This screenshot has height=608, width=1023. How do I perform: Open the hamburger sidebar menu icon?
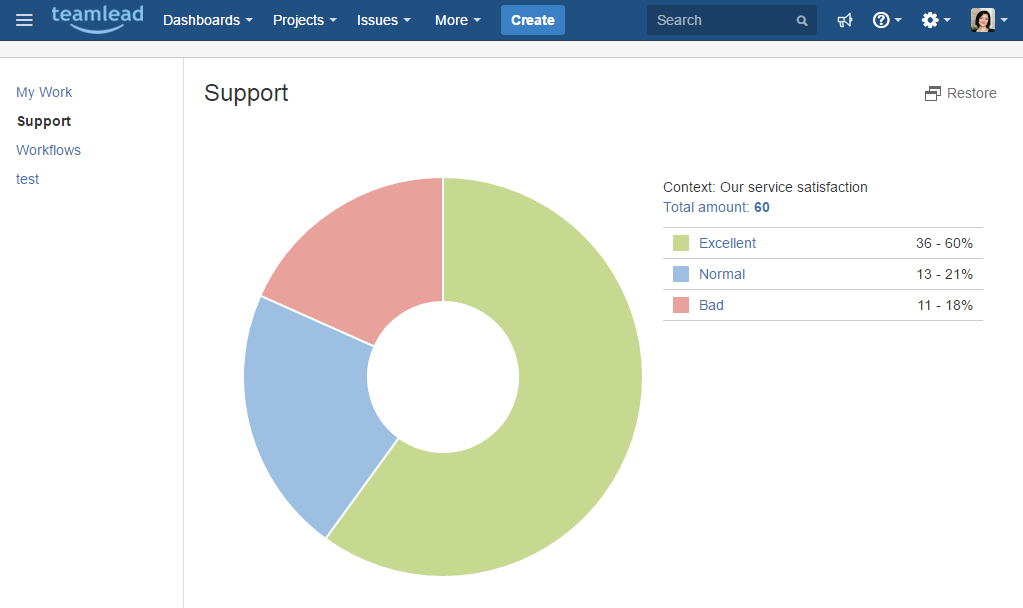[x=24, y=20]
